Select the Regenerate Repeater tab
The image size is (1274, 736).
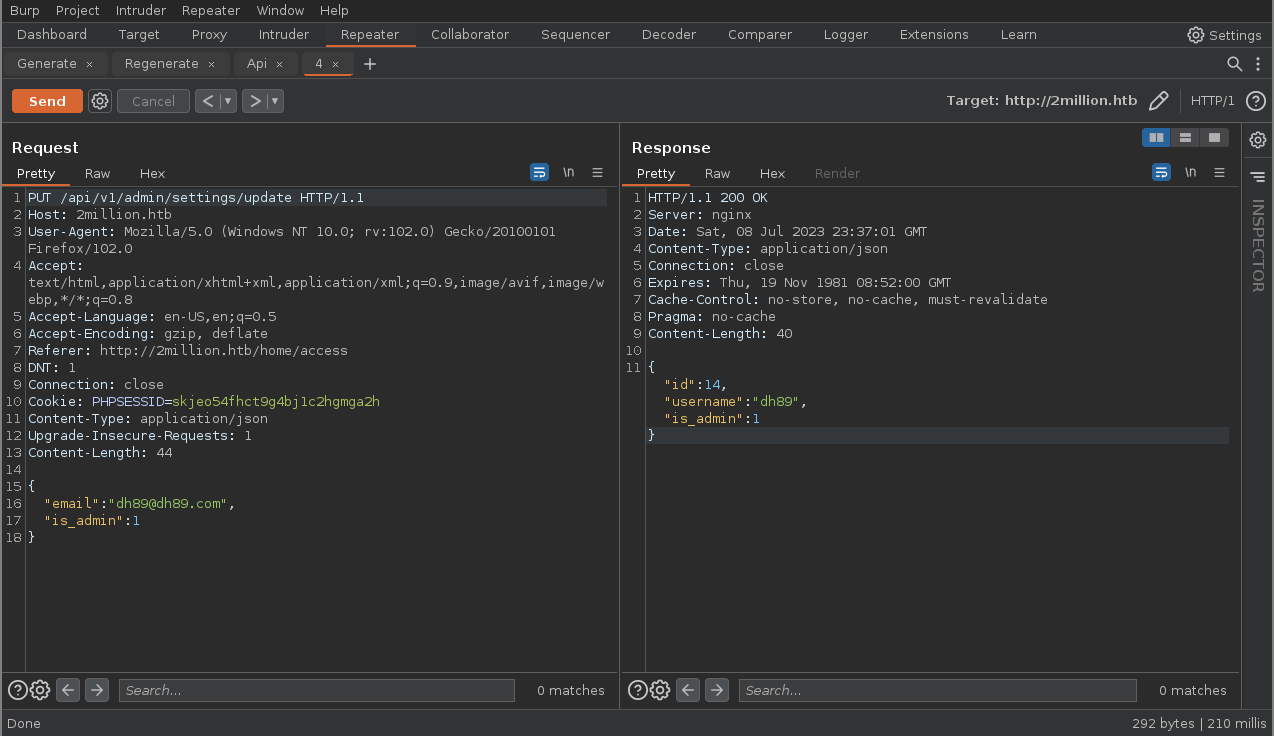162,64
